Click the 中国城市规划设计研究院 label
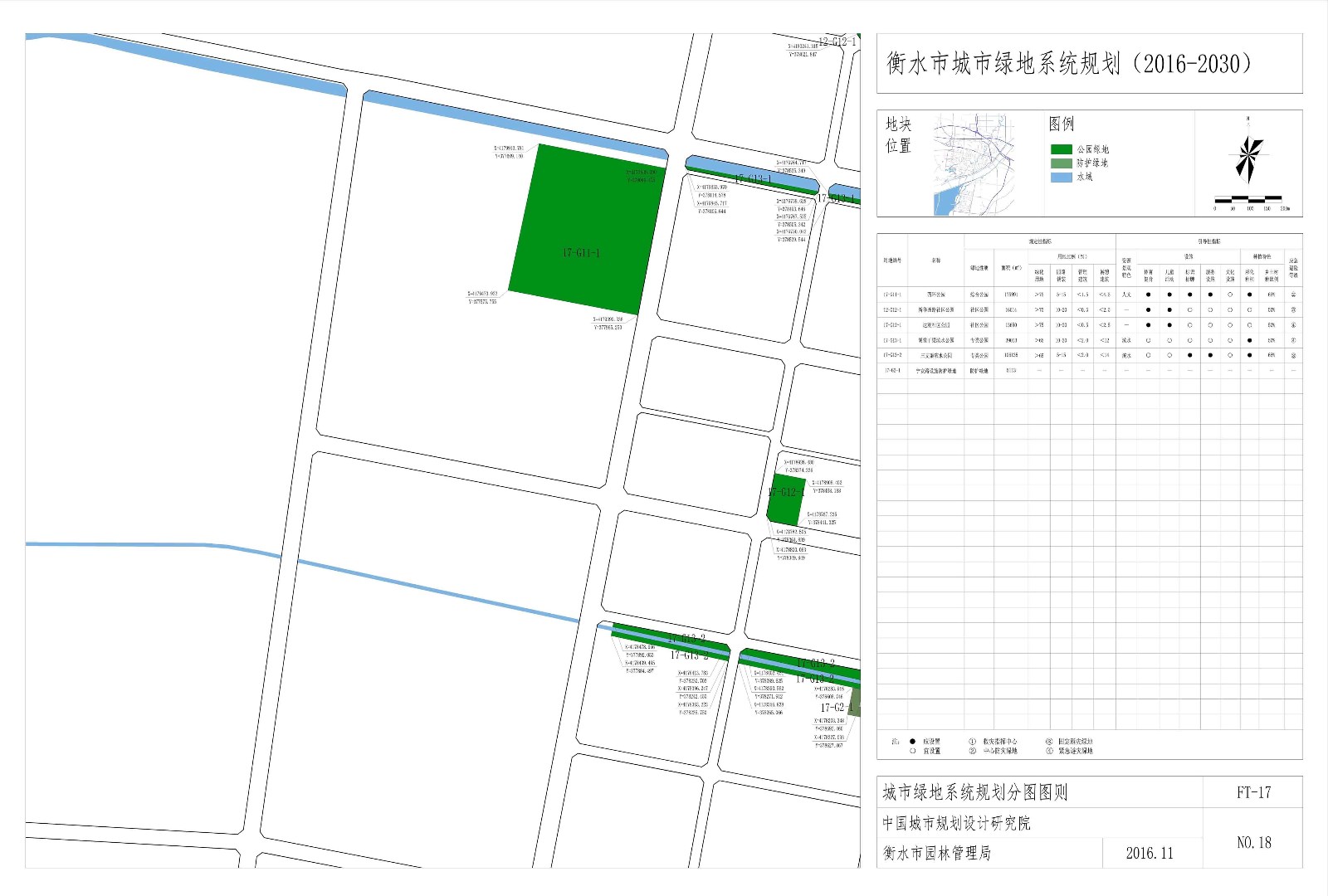The height and width of the screenshot is (896, 1328). click(956, 823)
